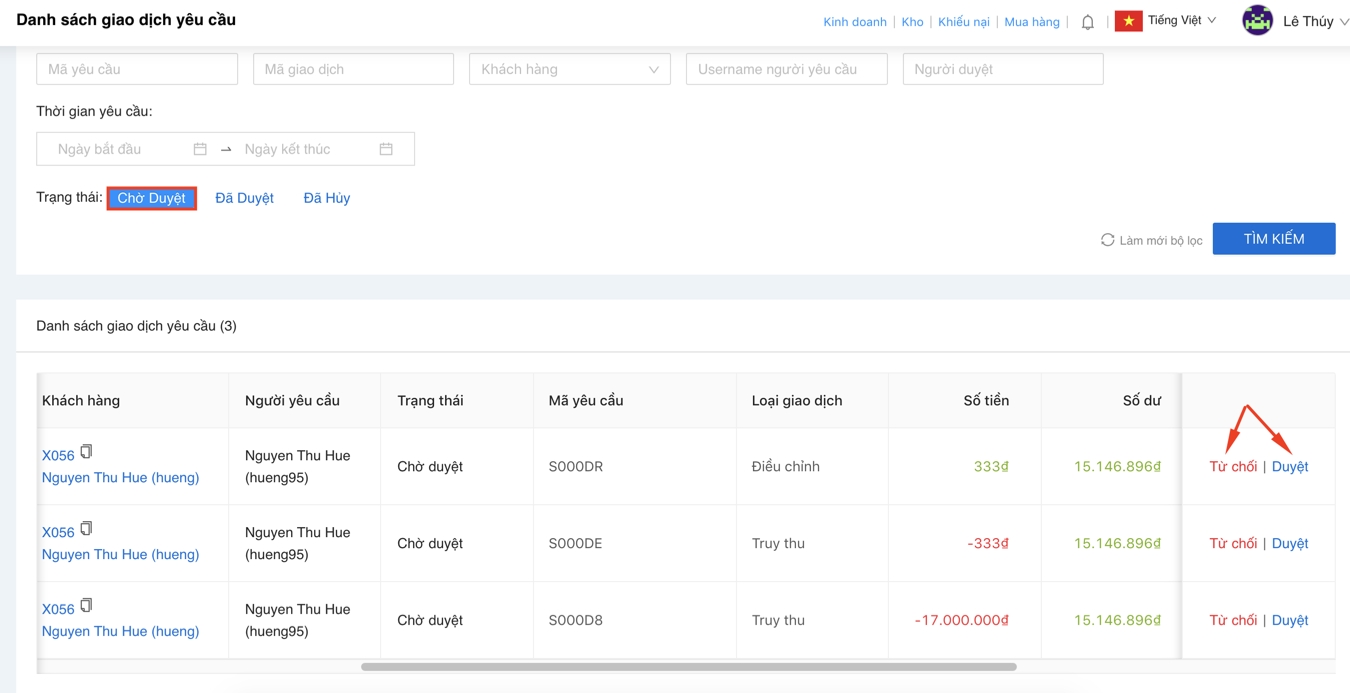Open calendar icon in Ngày kết thúc field
The width and height of the screenshot is (1350, 693).
pyautogui.click(x=386, y=149)
